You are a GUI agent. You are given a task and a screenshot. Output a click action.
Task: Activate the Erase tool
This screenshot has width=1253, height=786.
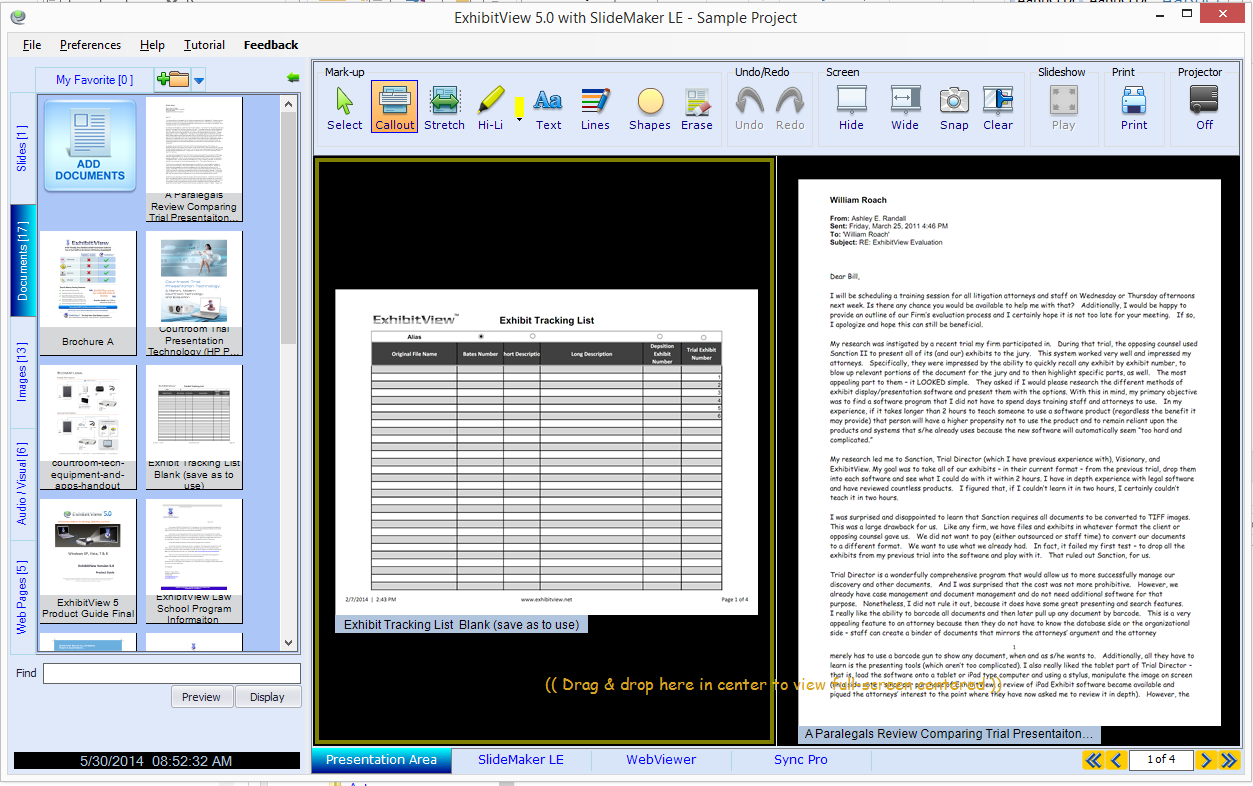point(697,108)
